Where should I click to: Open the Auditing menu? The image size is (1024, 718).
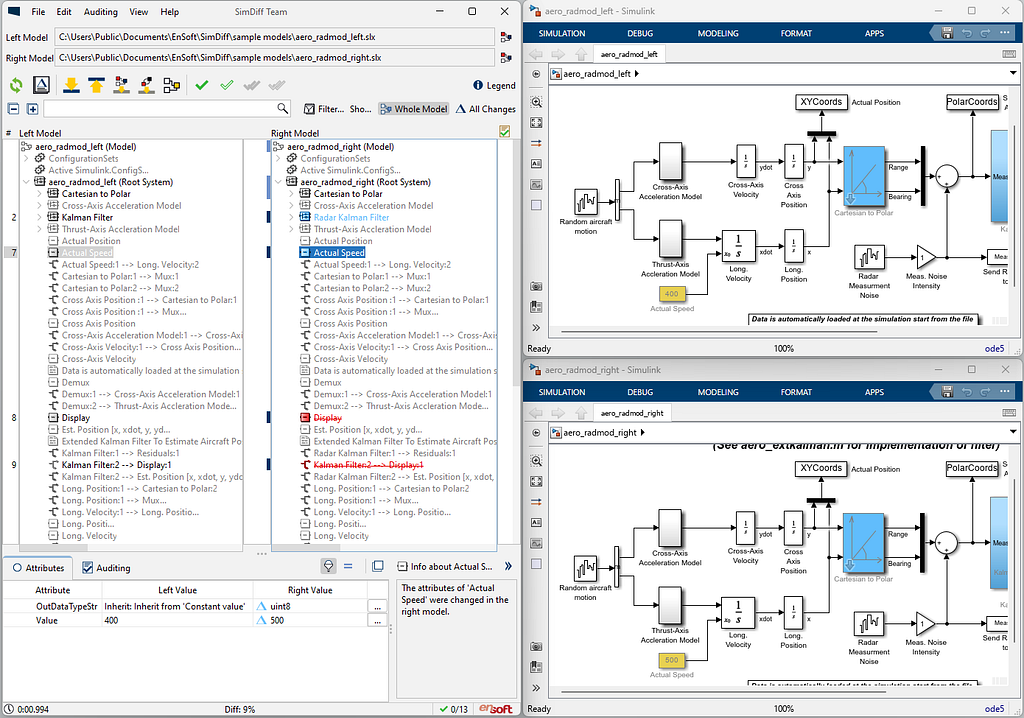pyautogui.click(x=101, y=12)
